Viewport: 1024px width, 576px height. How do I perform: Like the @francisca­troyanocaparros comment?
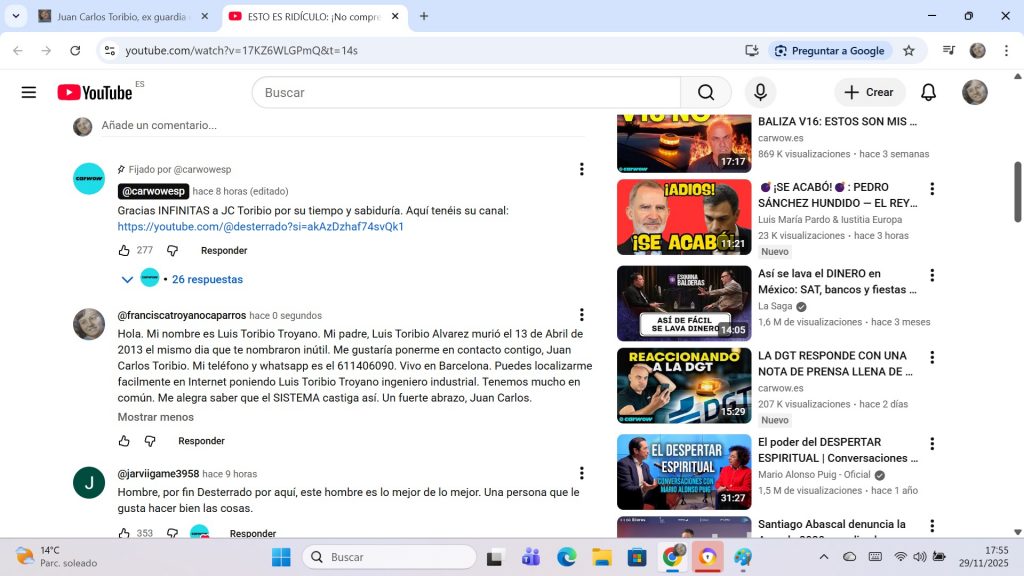click(124, 441)
